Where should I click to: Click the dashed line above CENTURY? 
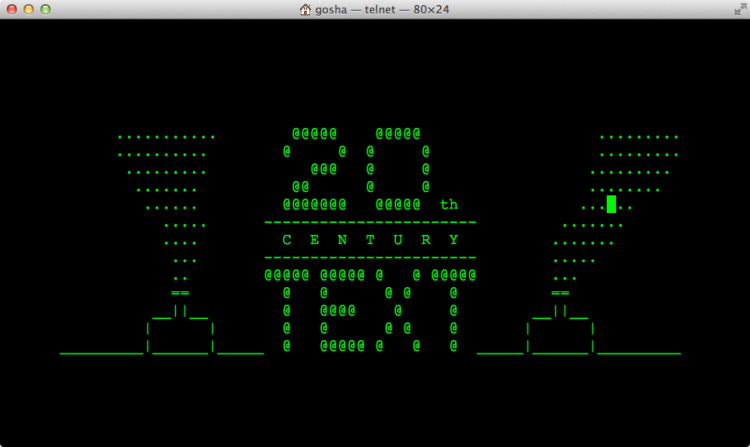(x=370, y=222)
